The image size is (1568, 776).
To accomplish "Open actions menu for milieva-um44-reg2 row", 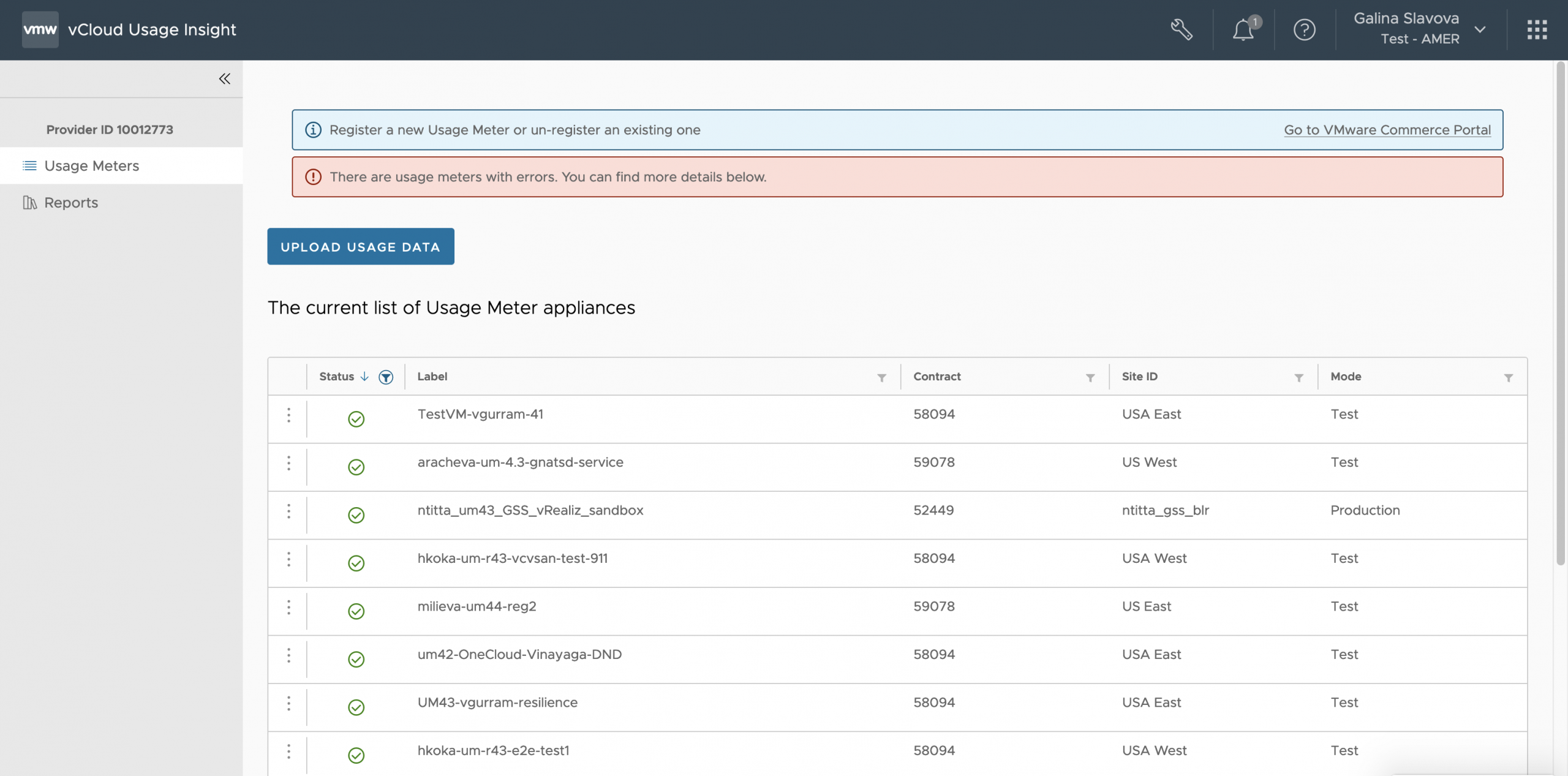I will pos(288,608).
